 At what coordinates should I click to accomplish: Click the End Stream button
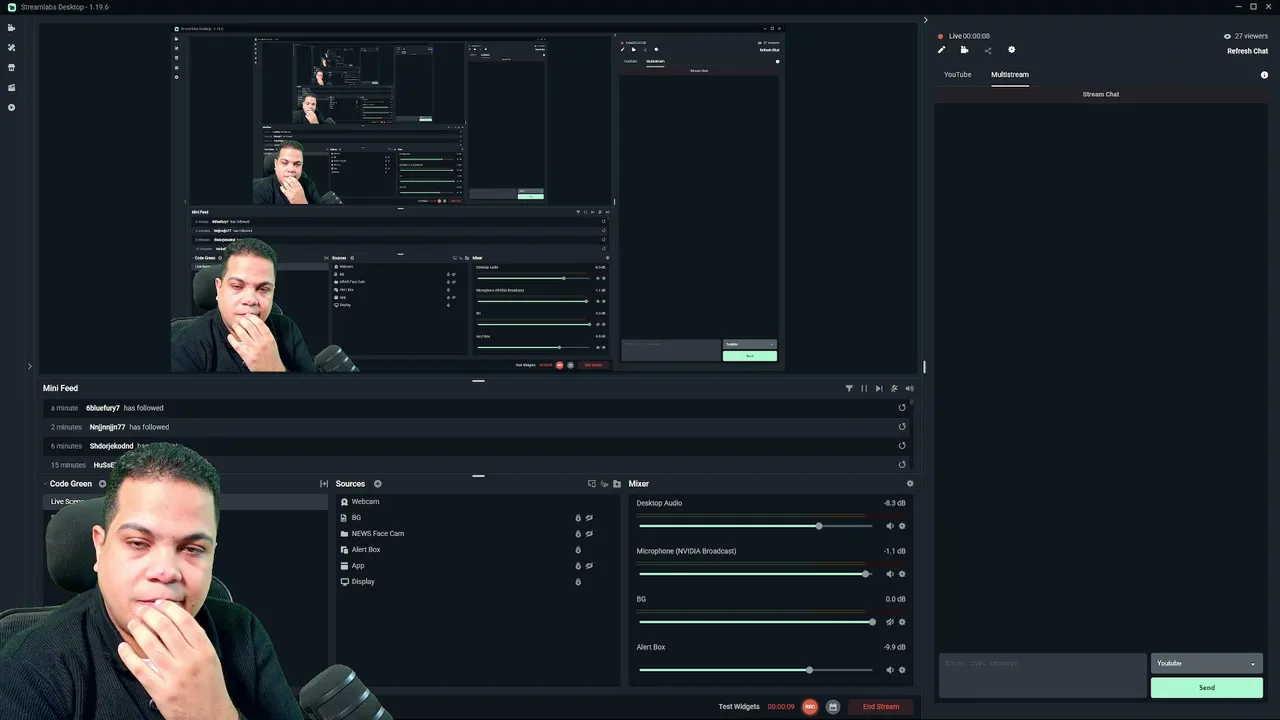click(881, 707)
